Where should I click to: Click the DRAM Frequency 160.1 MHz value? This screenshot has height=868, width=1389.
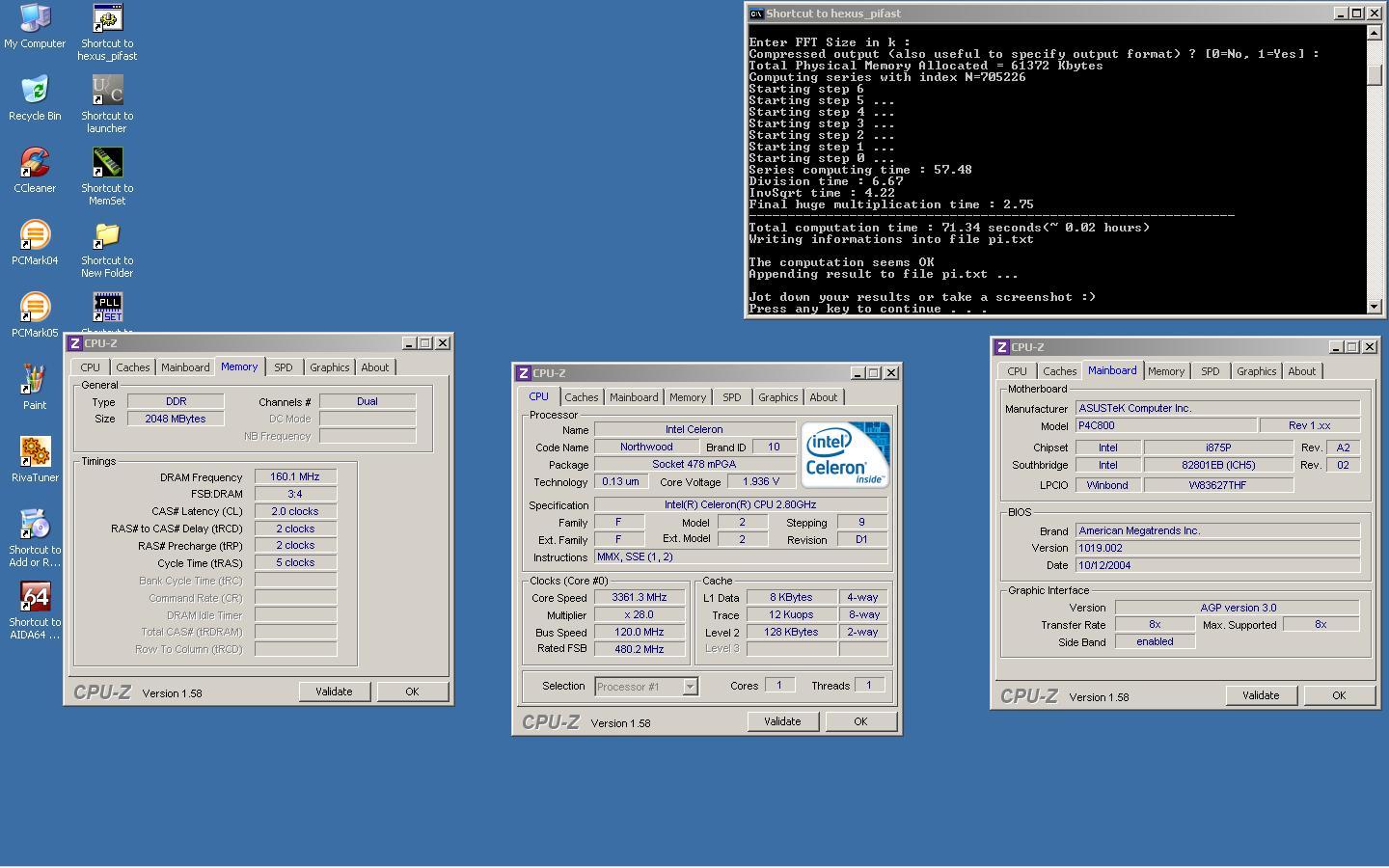pos(295,477)
